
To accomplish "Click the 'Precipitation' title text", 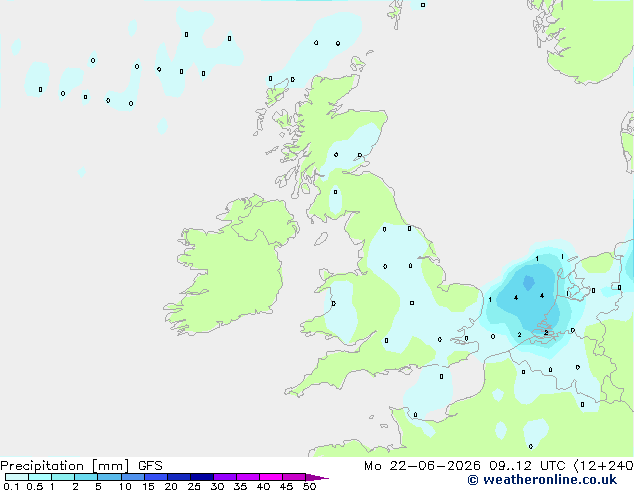I will 42,466.
